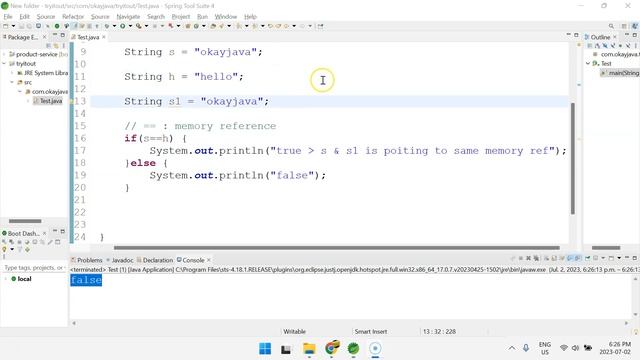
Task: Click the Open Type toolbar icon
Action: pyautogui.click(x=213, y=26)
